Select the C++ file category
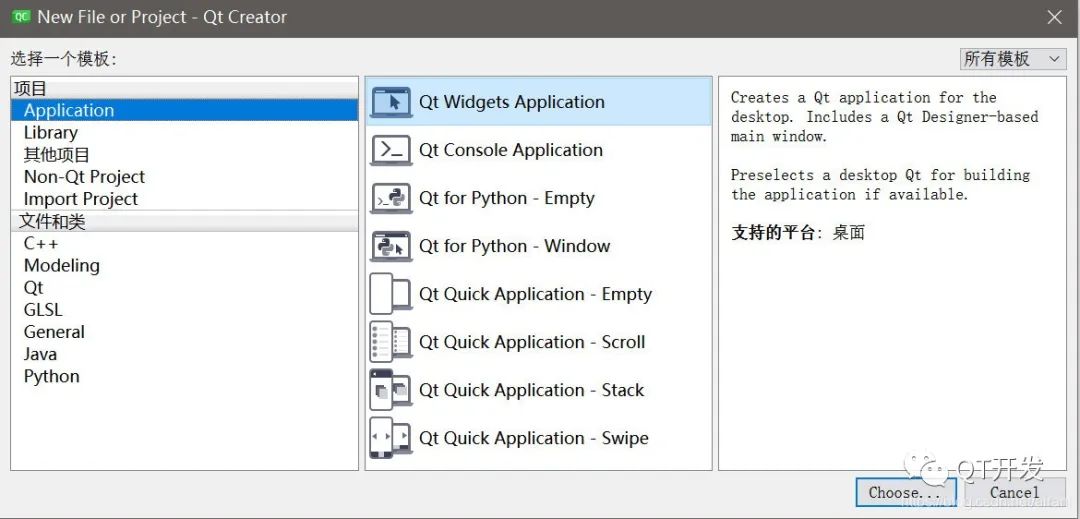This screenshot has width=1080, height=519. pyautogui.click(x=185, y=244)
